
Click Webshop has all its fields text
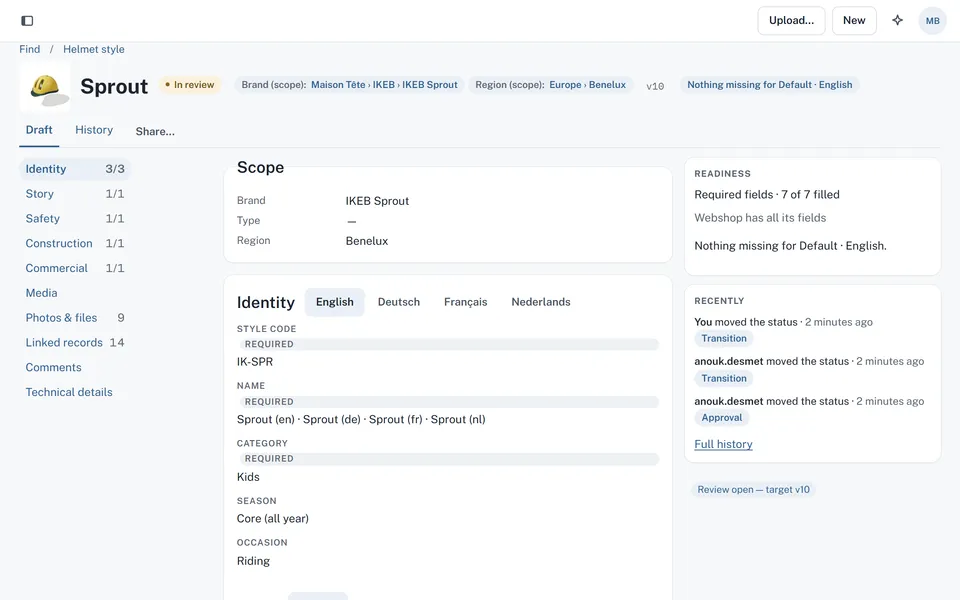click(760, 218)
